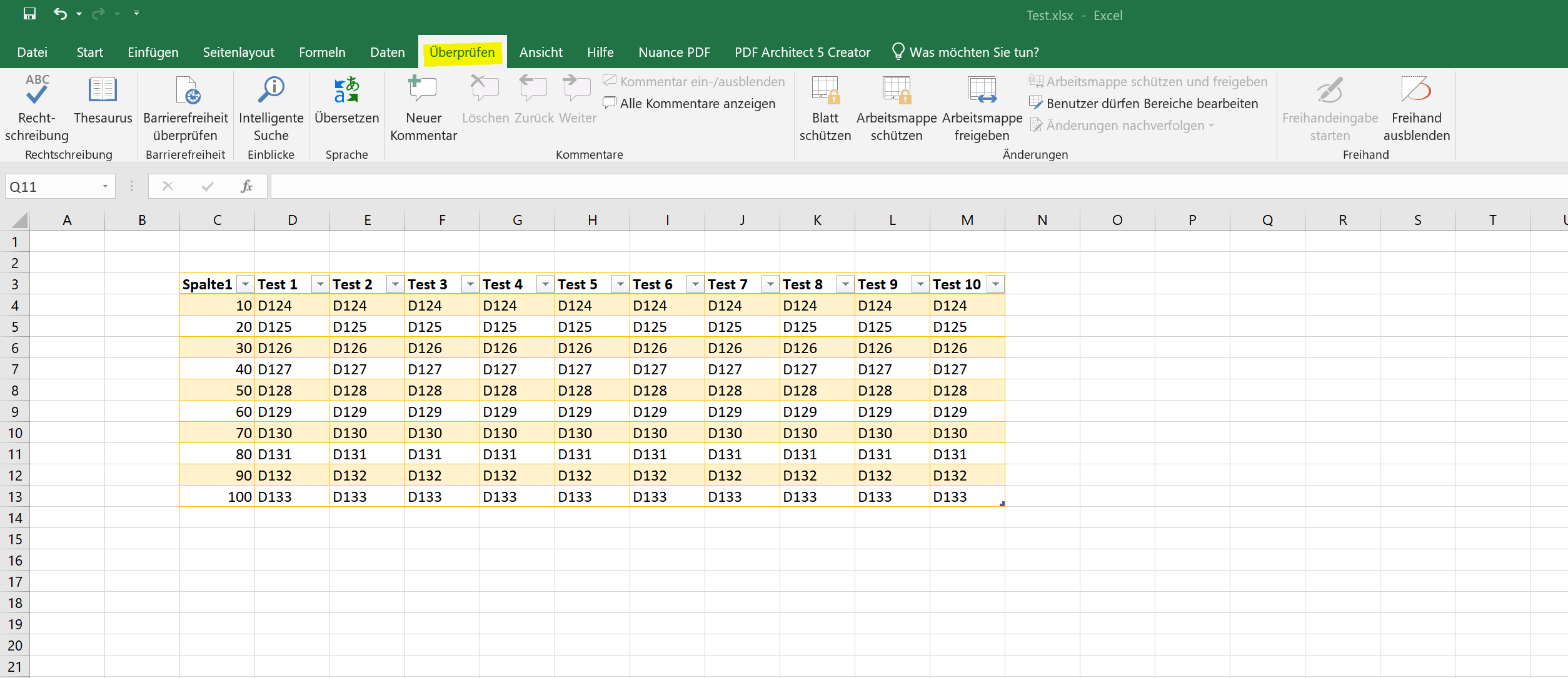Click Benutzer dürfen Bereiche bearbeiten
The height and width of the screenshot is (678, 1568).
pos(1143,104)
